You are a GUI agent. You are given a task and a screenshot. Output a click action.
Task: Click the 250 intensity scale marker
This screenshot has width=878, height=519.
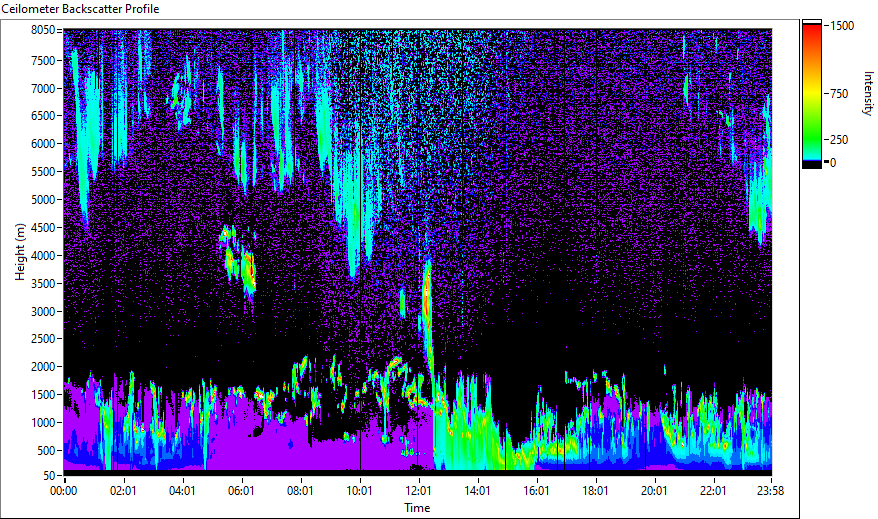pyautogui.click(x=839, y=140)
